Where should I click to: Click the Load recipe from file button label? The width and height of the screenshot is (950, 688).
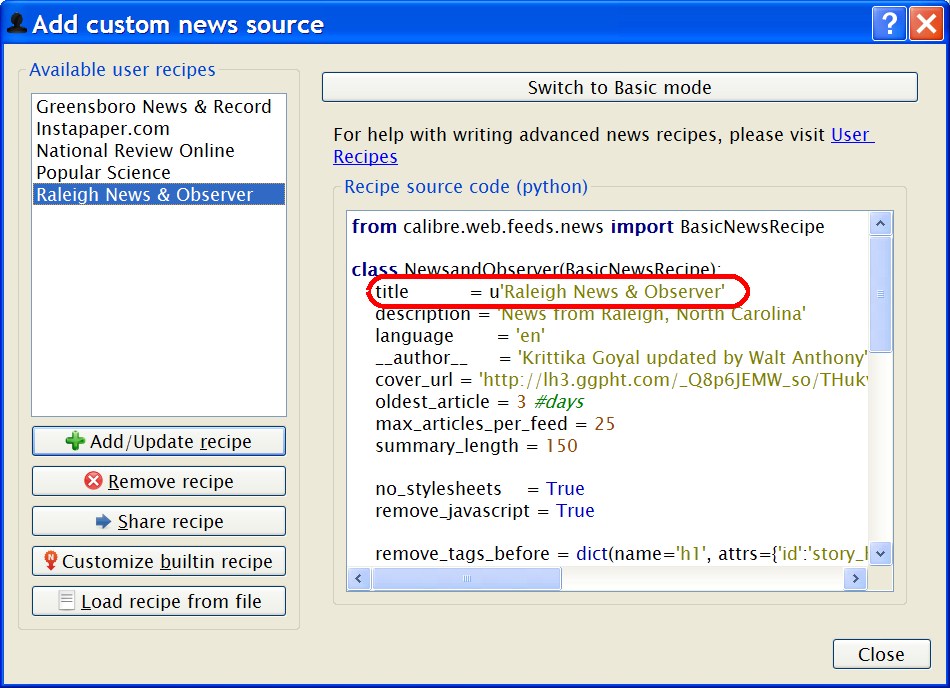pyautogui.click(x=171, y=601)
